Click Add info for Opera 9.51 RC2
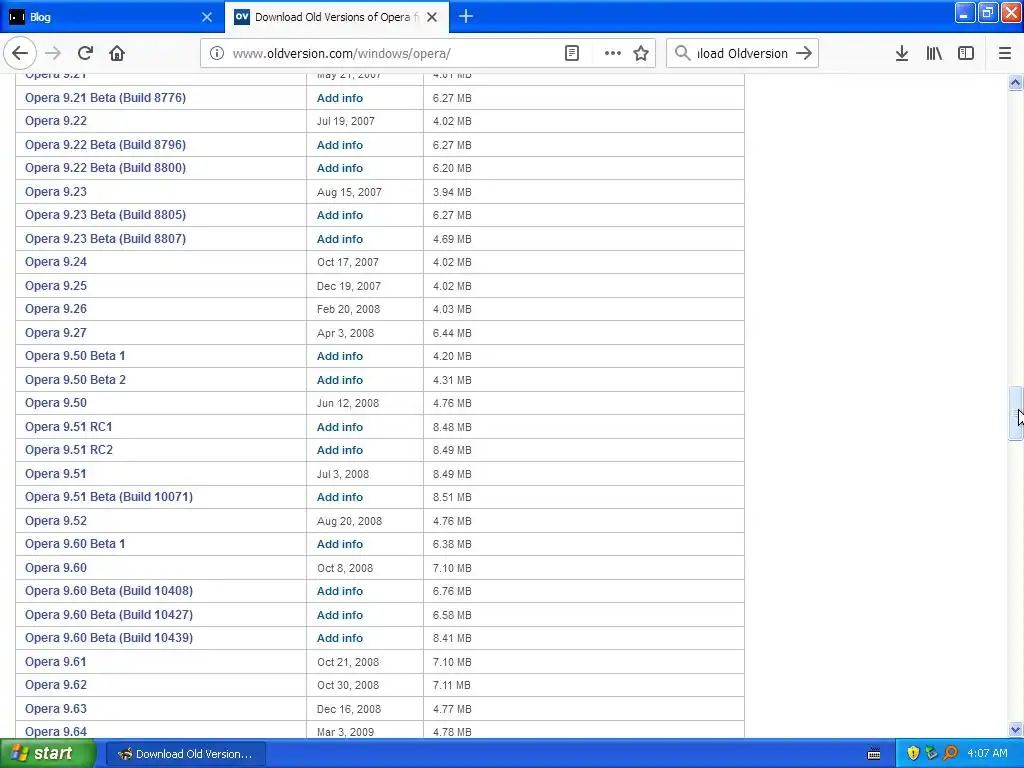The image size is (1024, 768). point(340,450)
